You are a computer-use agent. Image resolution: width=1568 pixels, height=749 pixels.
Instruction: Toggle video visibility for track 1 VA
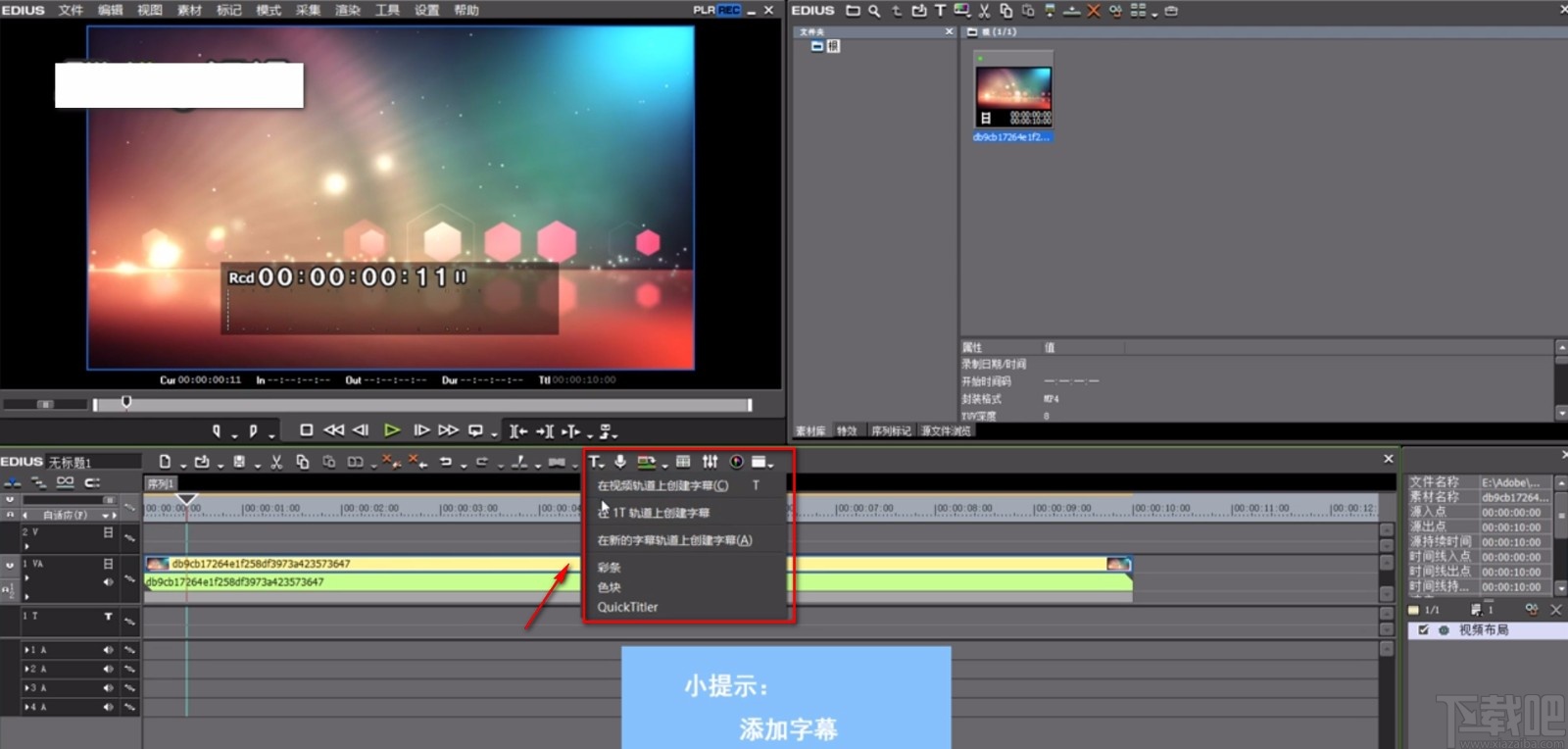(108, 564)
